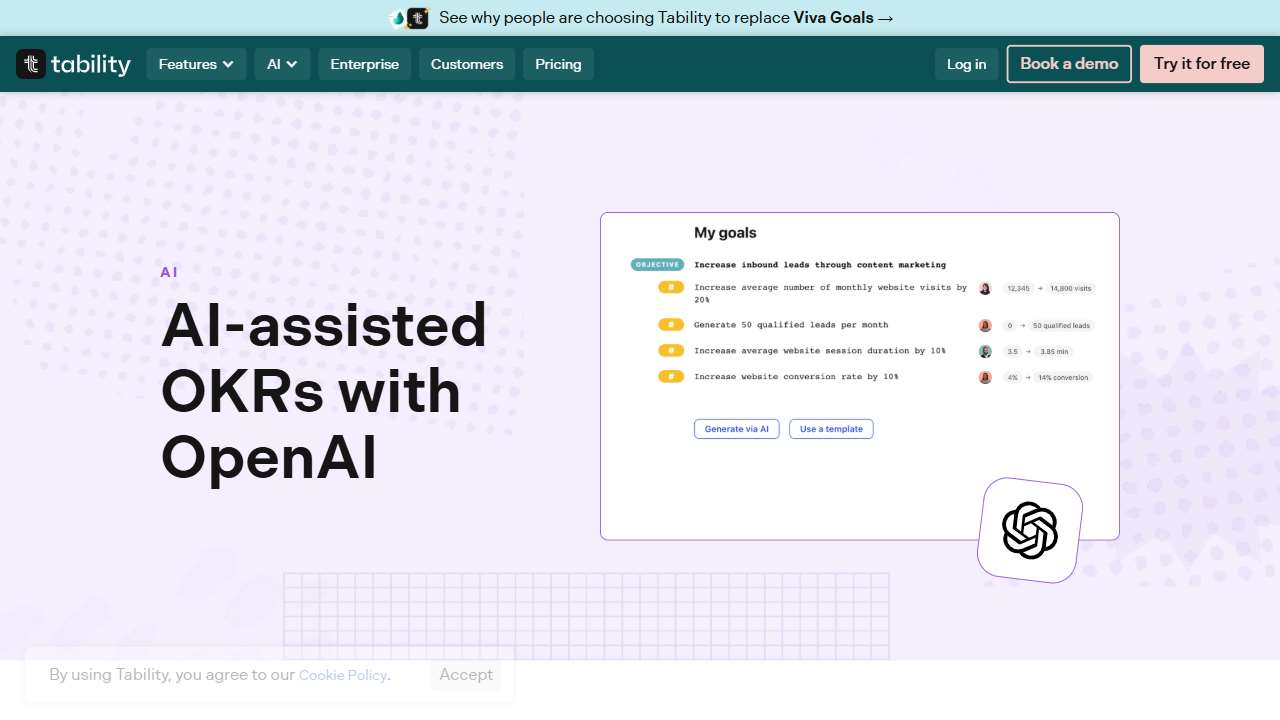This screenshot has width=1280, height=720.
Task: Click the Tability logo icon
Action: pyautogui.click(x=31, y=64)
